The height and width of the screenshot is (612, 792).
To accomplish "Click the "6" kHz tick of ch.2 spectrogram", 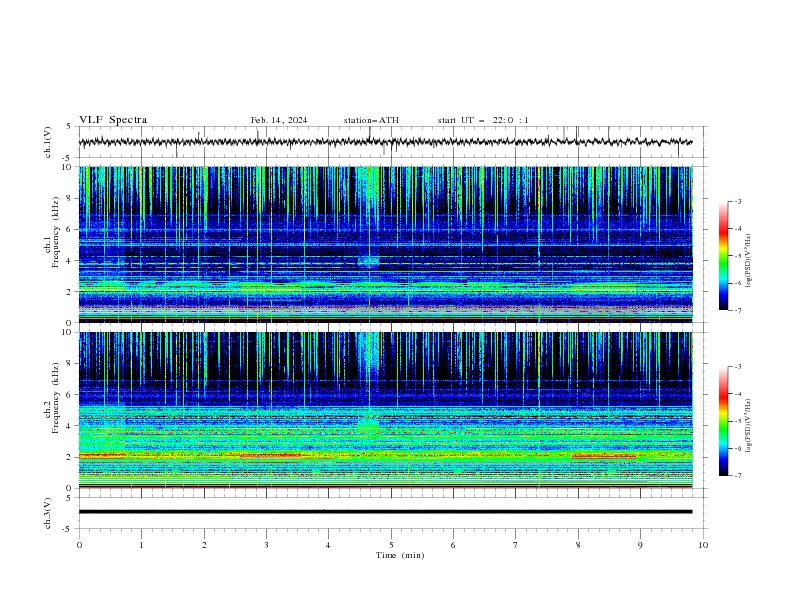I will 69,395.
